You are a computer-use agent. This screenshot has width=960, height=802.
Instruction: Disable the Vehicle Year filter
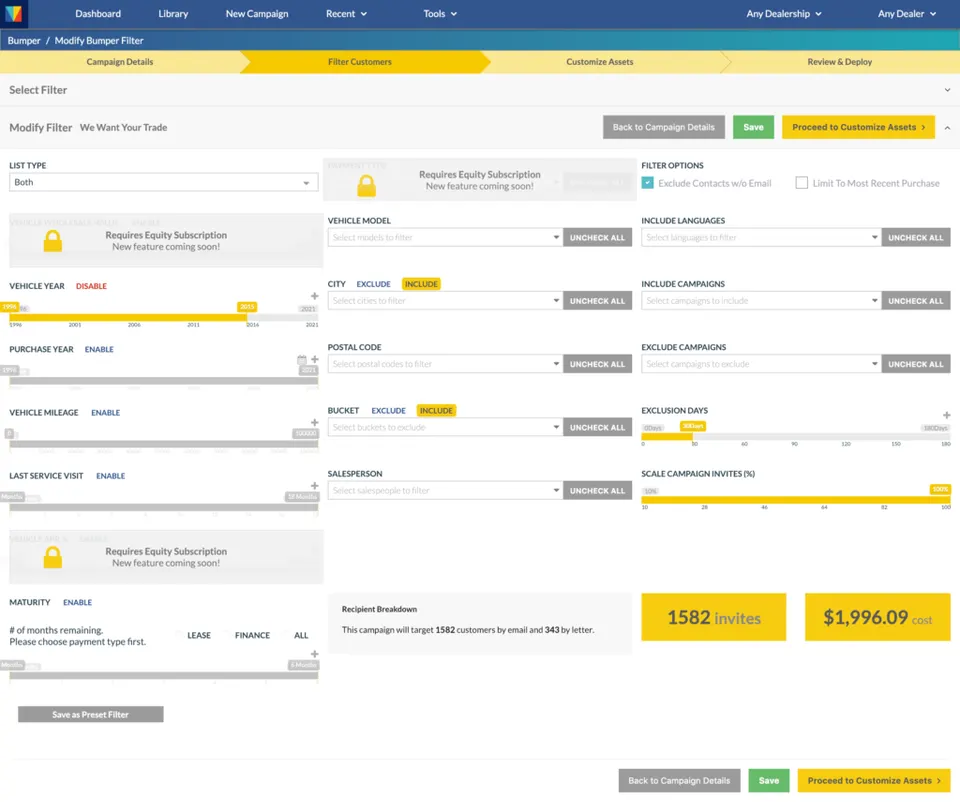tap(91, 286)
